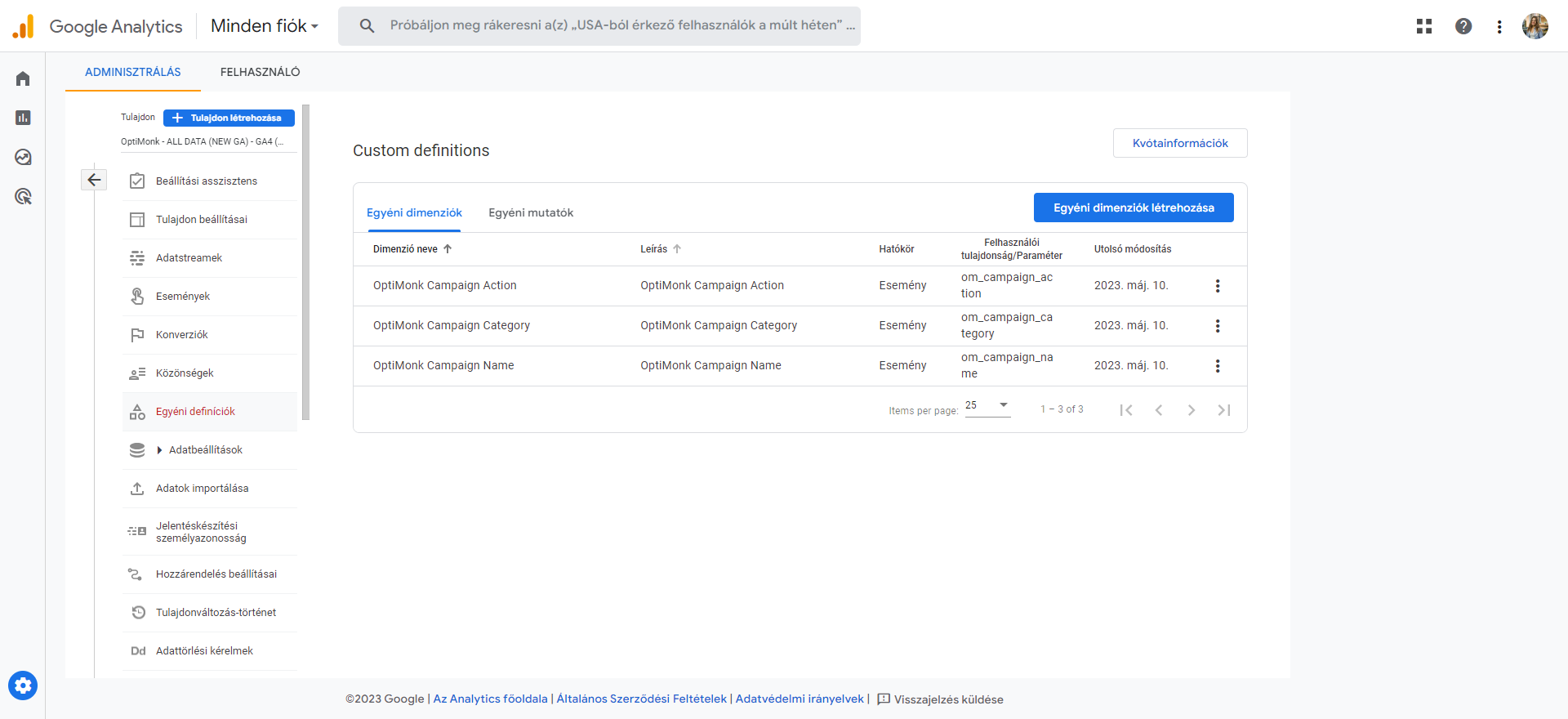The width and height of the screenshot is (1568, 719).
Task: Click the search magnifier icon
Action: (x=367, y=26)
